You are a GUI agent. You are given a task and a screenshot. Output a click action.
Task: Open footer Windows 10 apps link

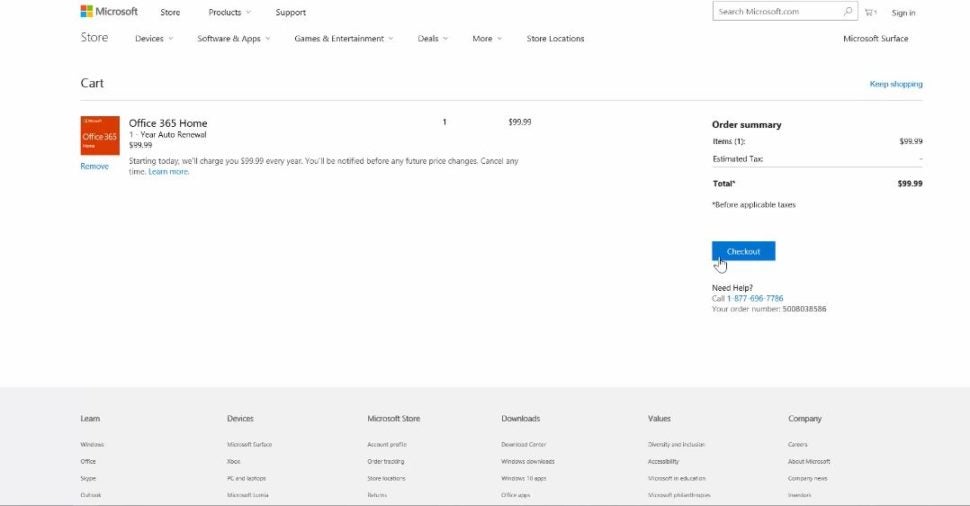[523, 478]
